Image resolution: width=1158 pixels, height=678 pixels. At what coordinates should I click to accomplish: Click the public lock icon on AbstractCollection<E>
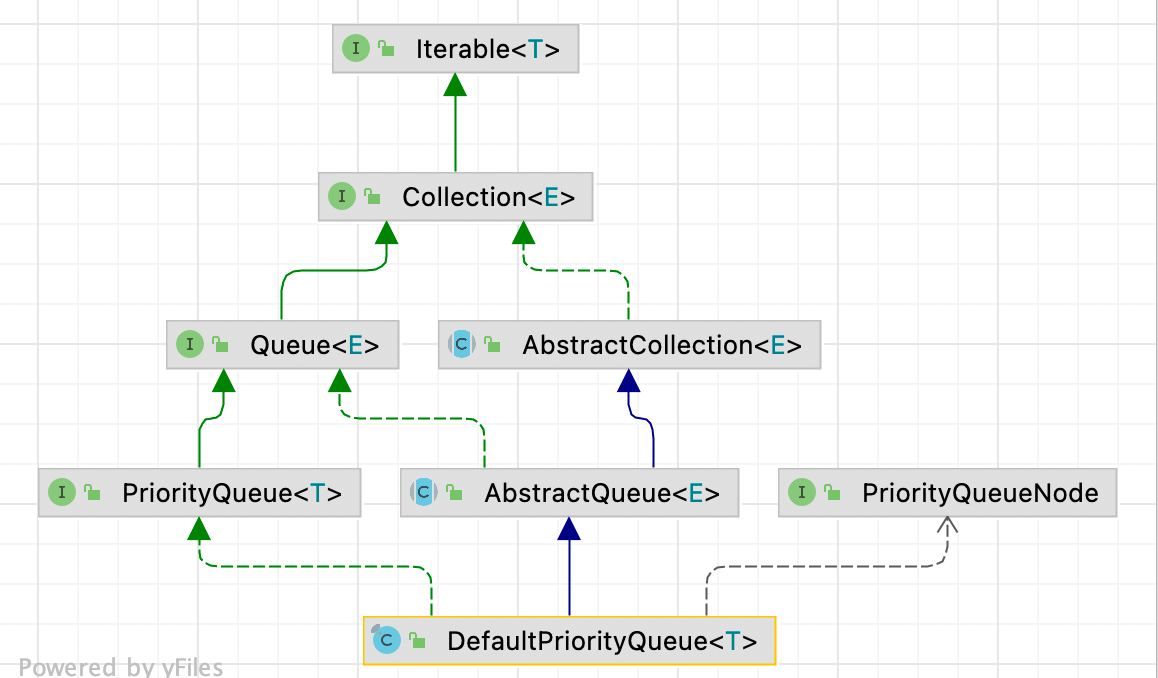click(x=492, y=345)
